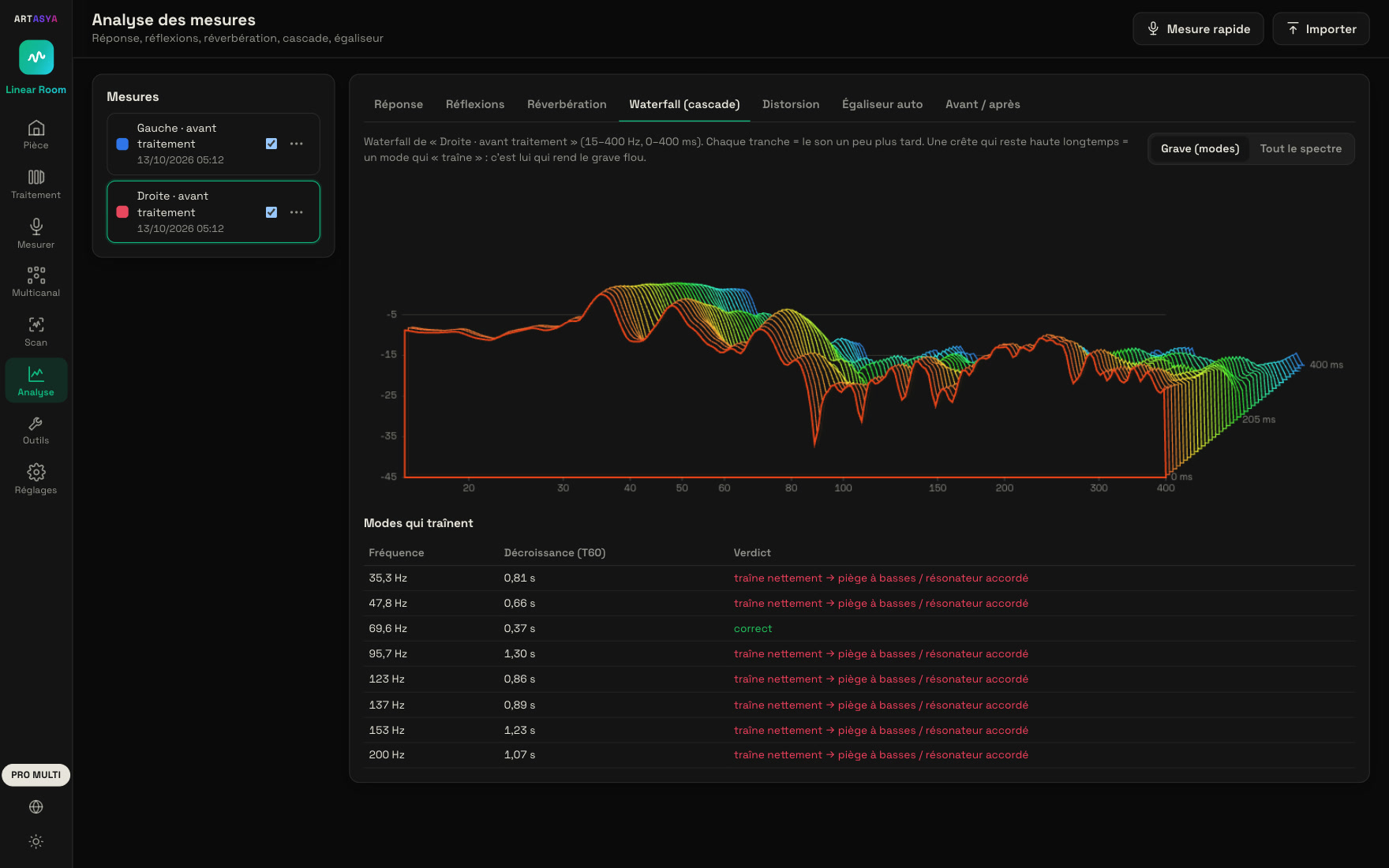
Task: Open the Outils wrench section
Action: tap(36, 430)
